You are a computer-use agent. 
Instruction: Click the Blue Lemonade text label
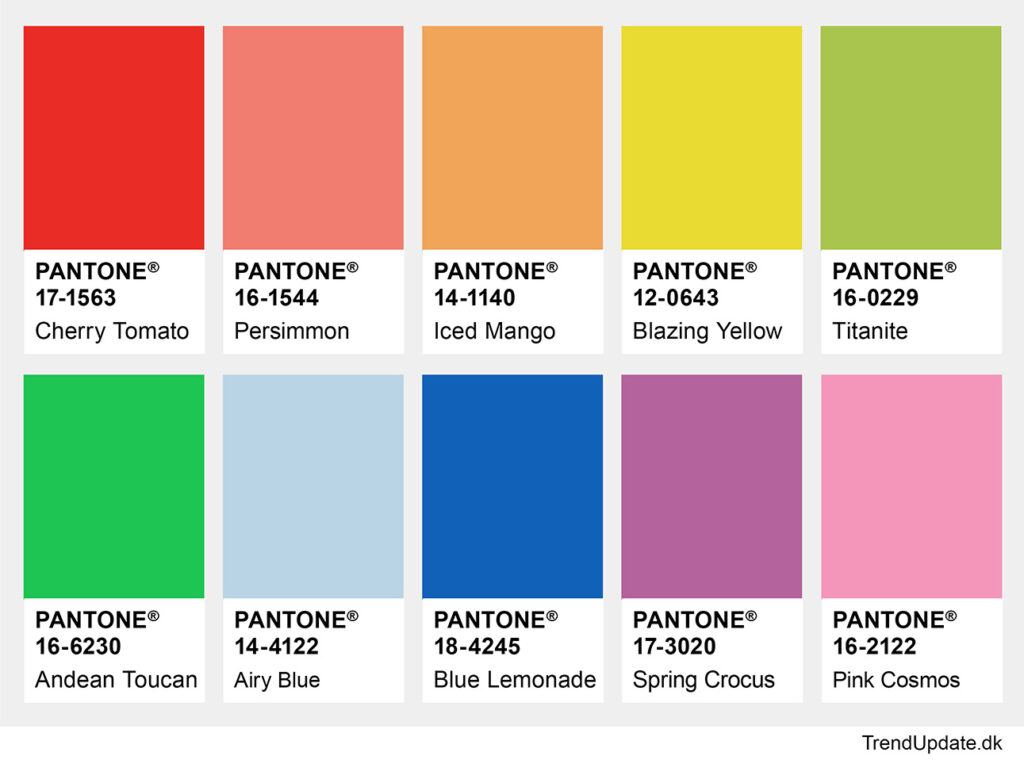point(514,680)
